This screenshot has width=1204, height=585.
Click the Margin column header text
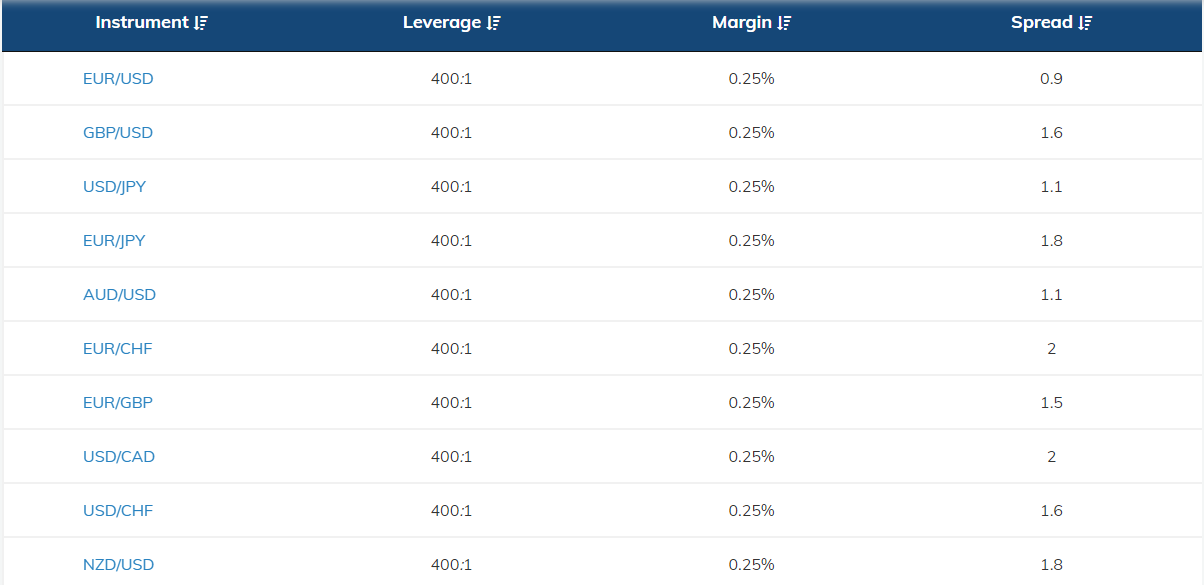pos(741,22)
